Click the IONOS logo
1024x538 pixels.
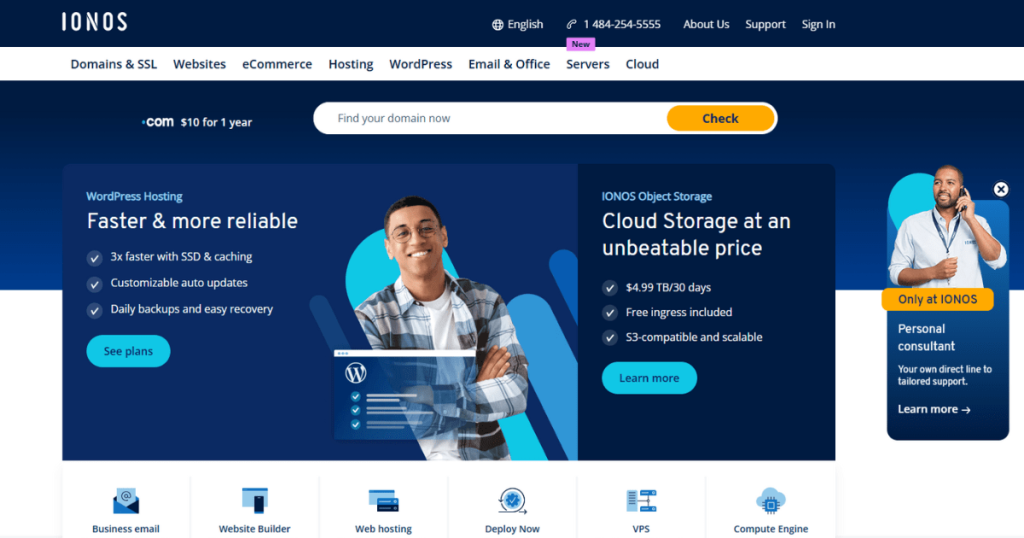95,22
